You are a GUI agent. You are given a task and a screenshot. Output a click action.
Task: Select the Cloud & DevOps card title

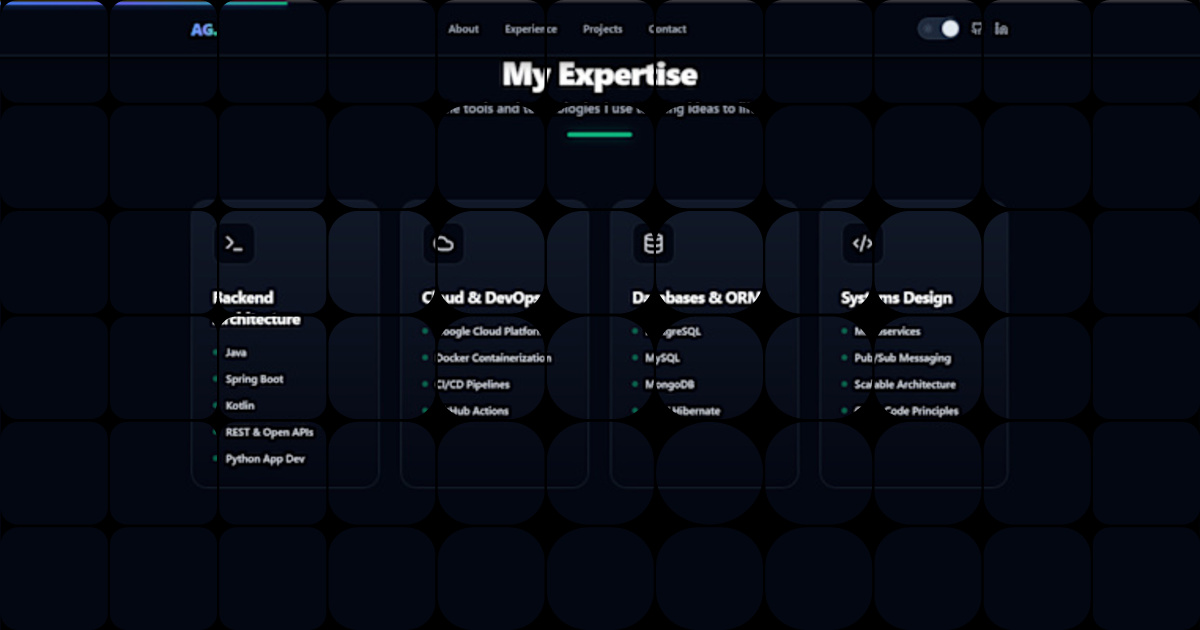(482, 298)
